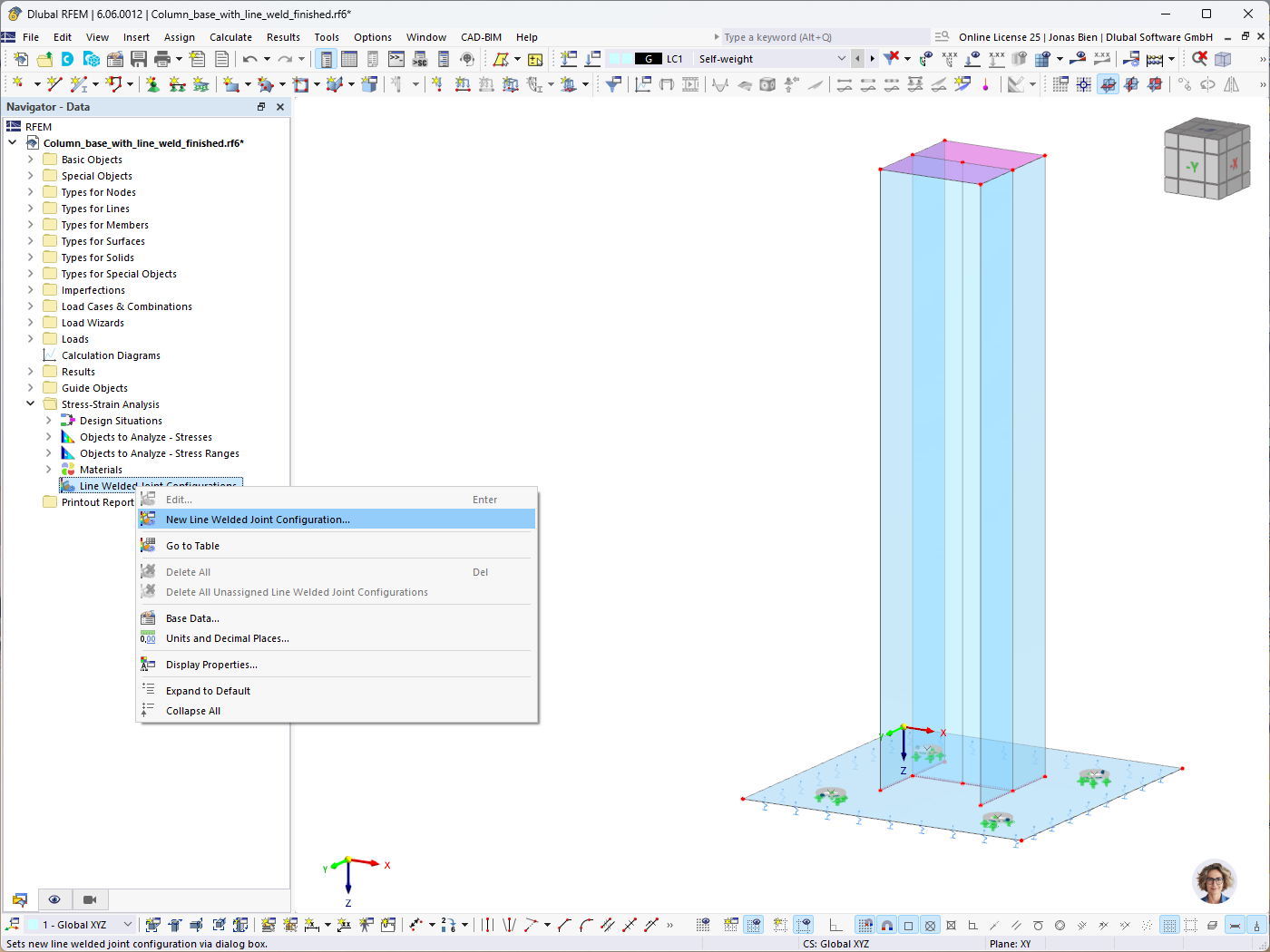Toggle the target crosshair grid button
1270x952 pixels.
(1084, 84)
